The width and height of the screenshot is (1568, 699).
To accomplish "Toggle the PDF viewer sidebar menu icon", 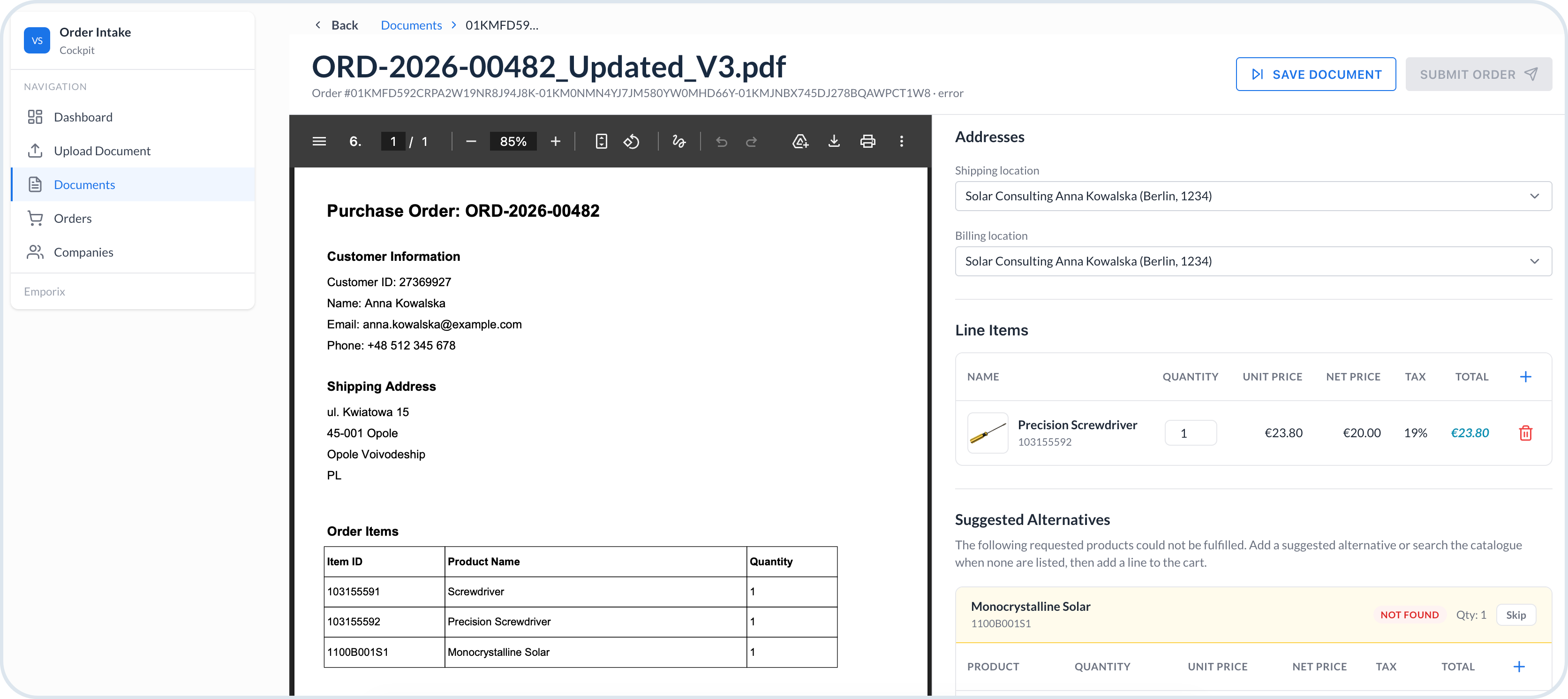I will (319, 141).
